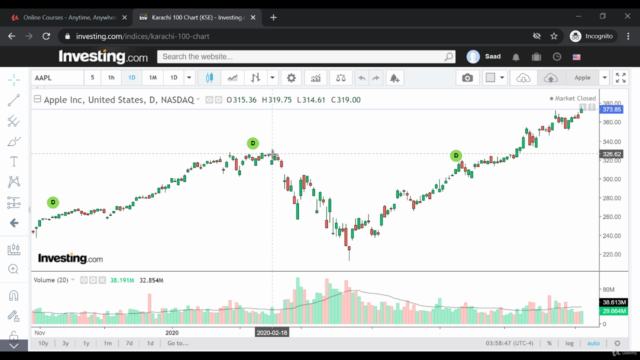Undo the last chart action
Screen dimensions: 640x360
(362, 78)
